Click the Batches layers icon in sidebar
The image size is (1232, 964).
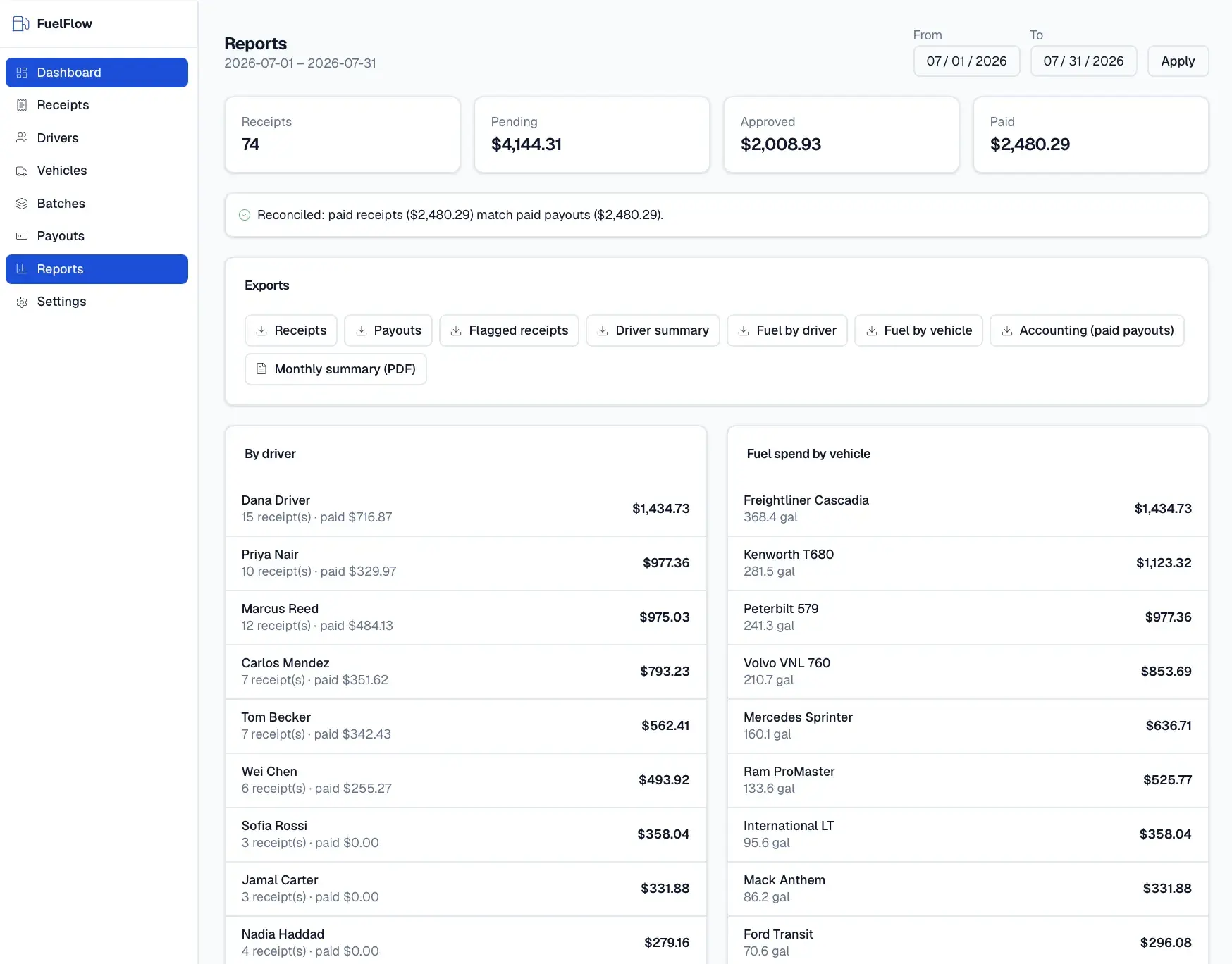pos(22,204)
